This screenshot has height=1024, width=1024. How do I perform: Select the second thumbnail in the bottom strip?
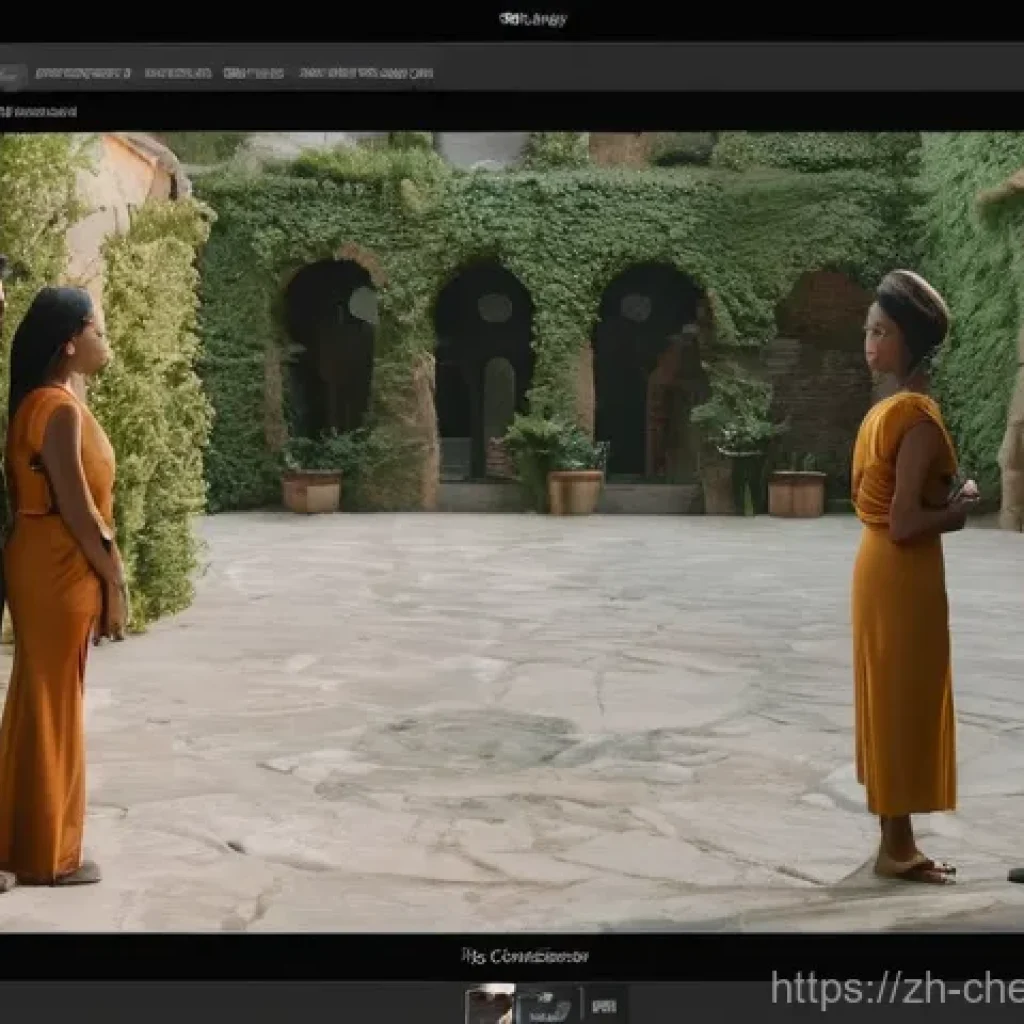(545, 1004)
